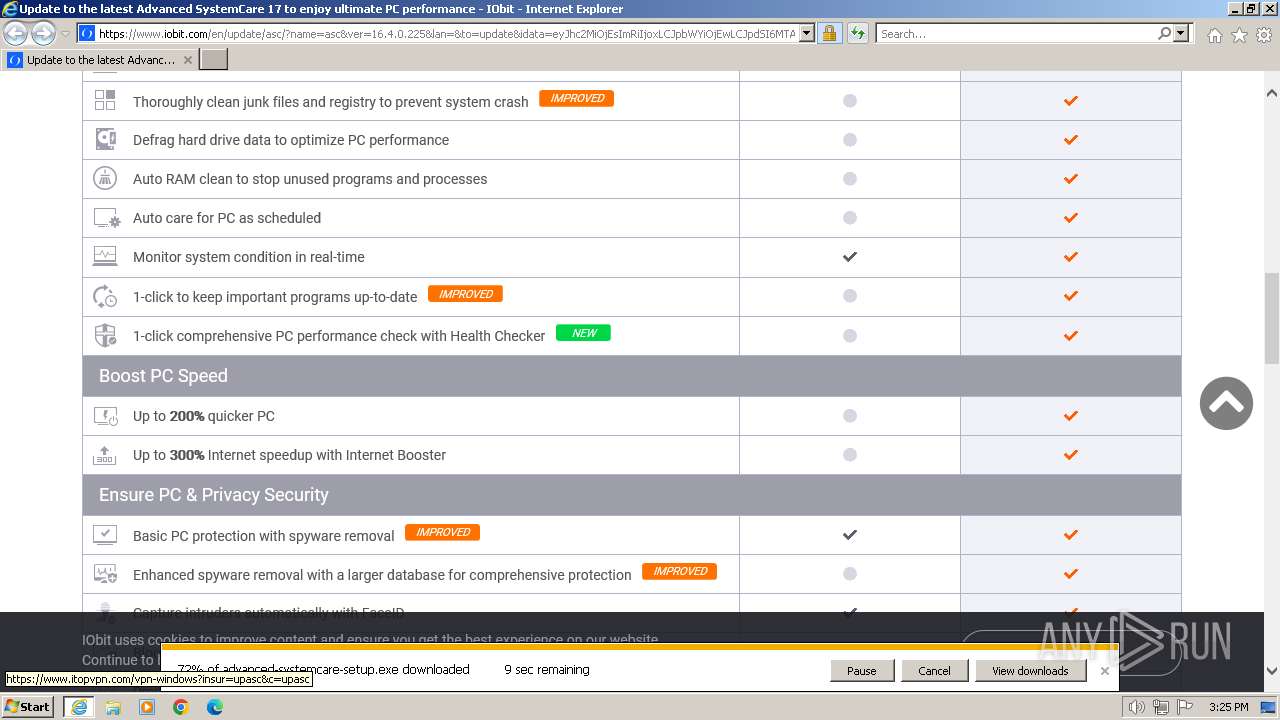Click the grey dot in Auto RAM clean row
Image resolution: width=1280 pixels, height=720 pixels.
point(849,179)
